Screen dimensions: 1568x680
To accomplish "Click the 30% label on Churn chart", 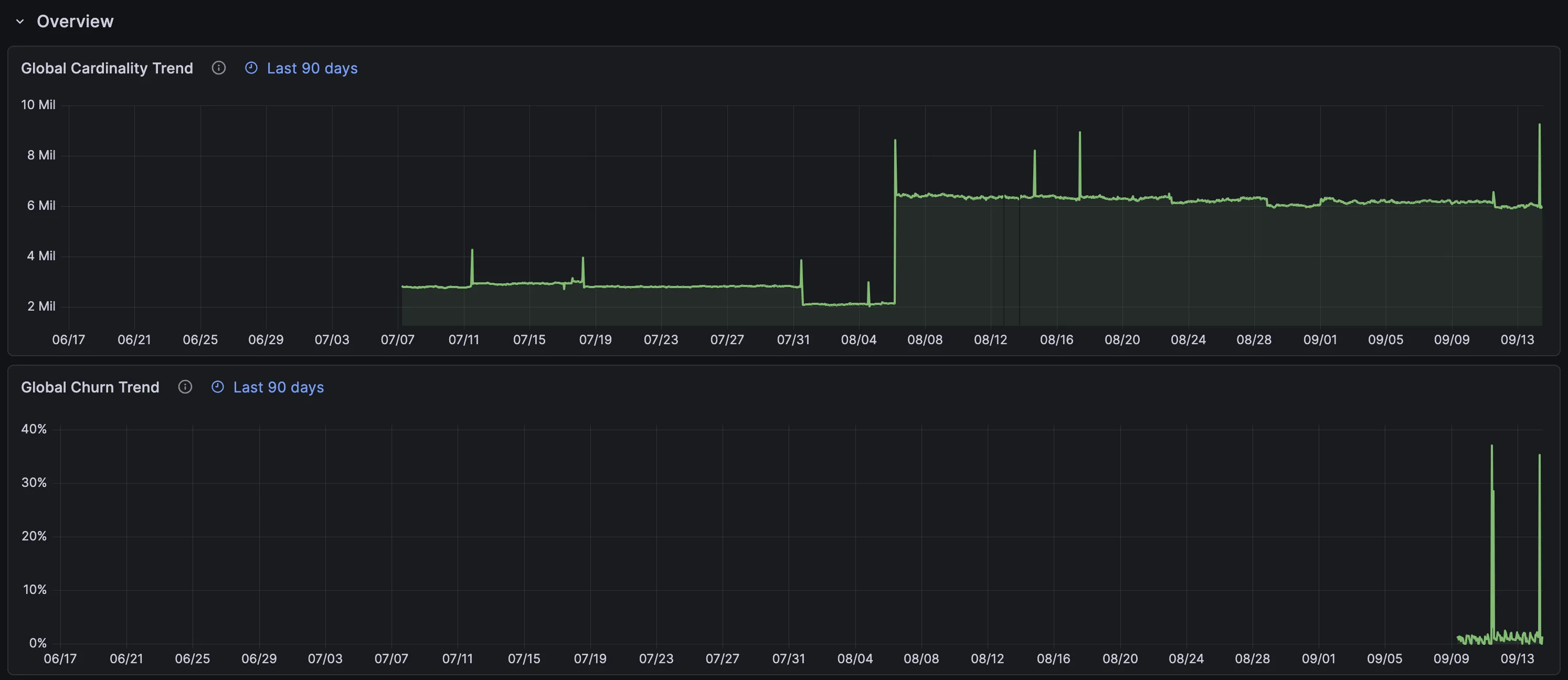I will point(34,483).
